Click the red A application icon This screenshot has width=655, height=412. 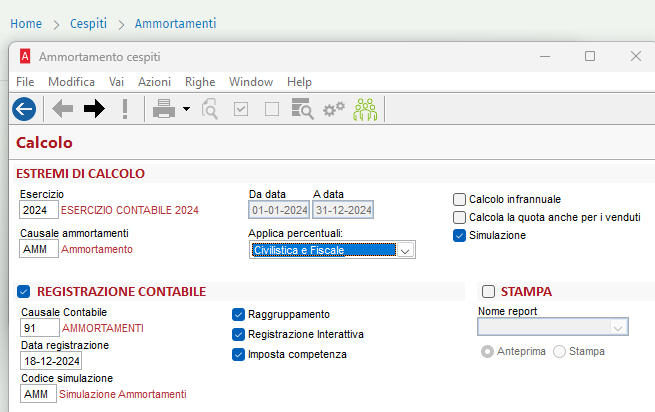tap(25, 56)
